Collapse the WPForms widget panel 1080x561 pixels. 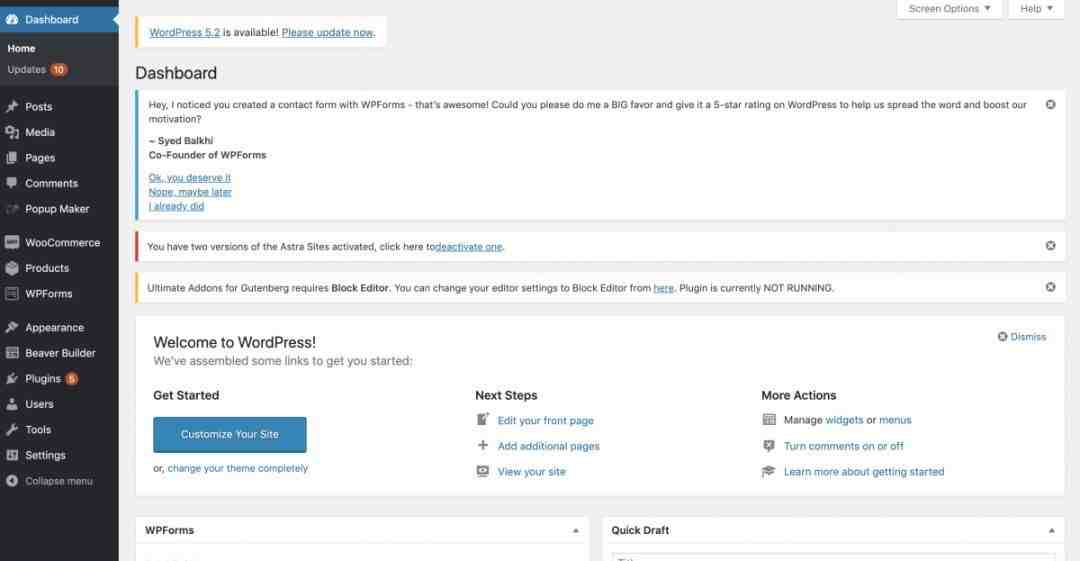pyautogui.click(x=576, y=531)
